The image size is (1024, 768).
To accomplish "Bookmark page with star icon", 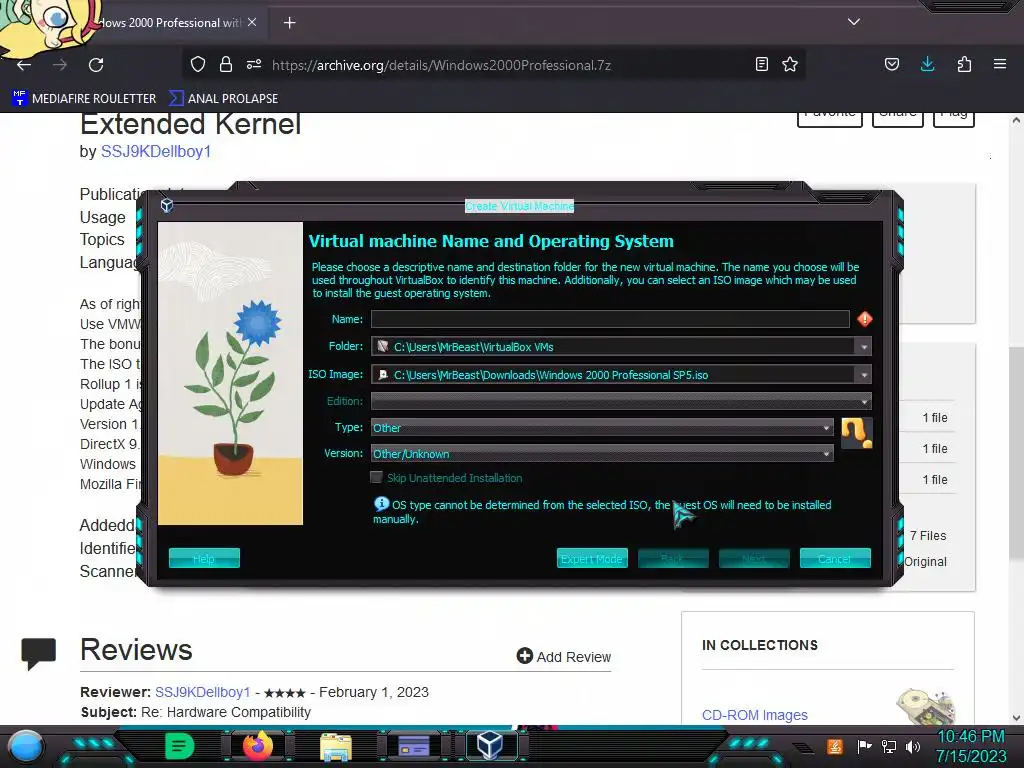I will click(790, 64).
